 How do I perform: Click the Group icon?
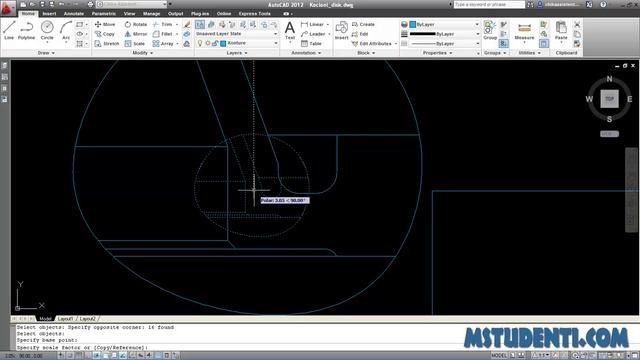(x=490, y=31)
